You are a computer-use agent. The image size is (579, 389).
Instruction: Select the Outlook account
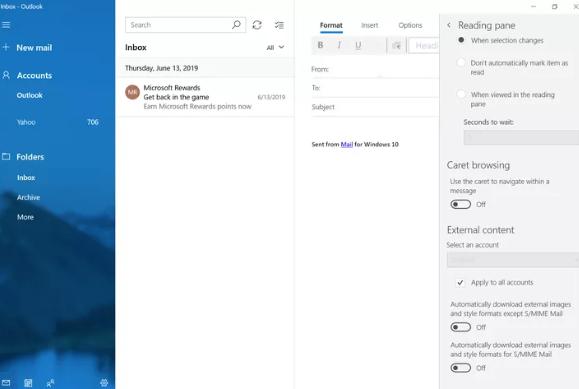click(x=30, y=95)
